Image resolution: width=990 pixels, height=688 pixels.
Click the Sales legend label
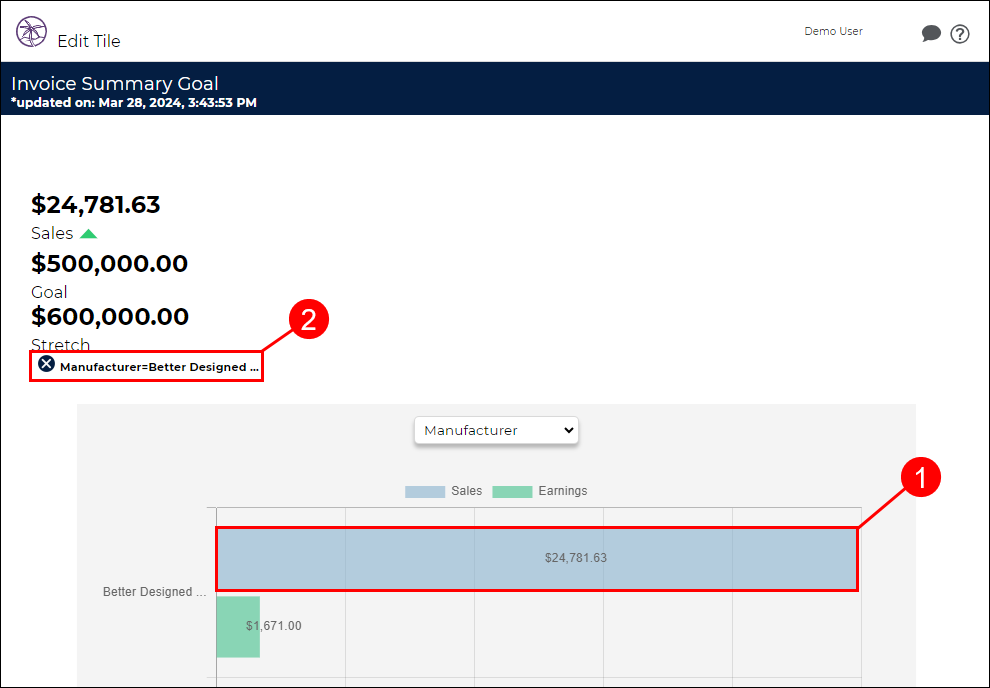[x=467, y=491]
